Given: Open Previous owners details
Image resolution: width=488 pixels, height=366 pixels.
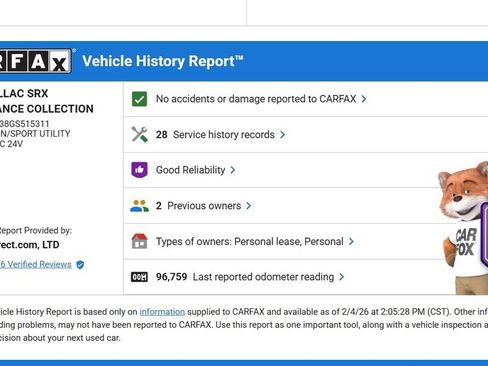Looking at the screenshot, I should point(204,206).
